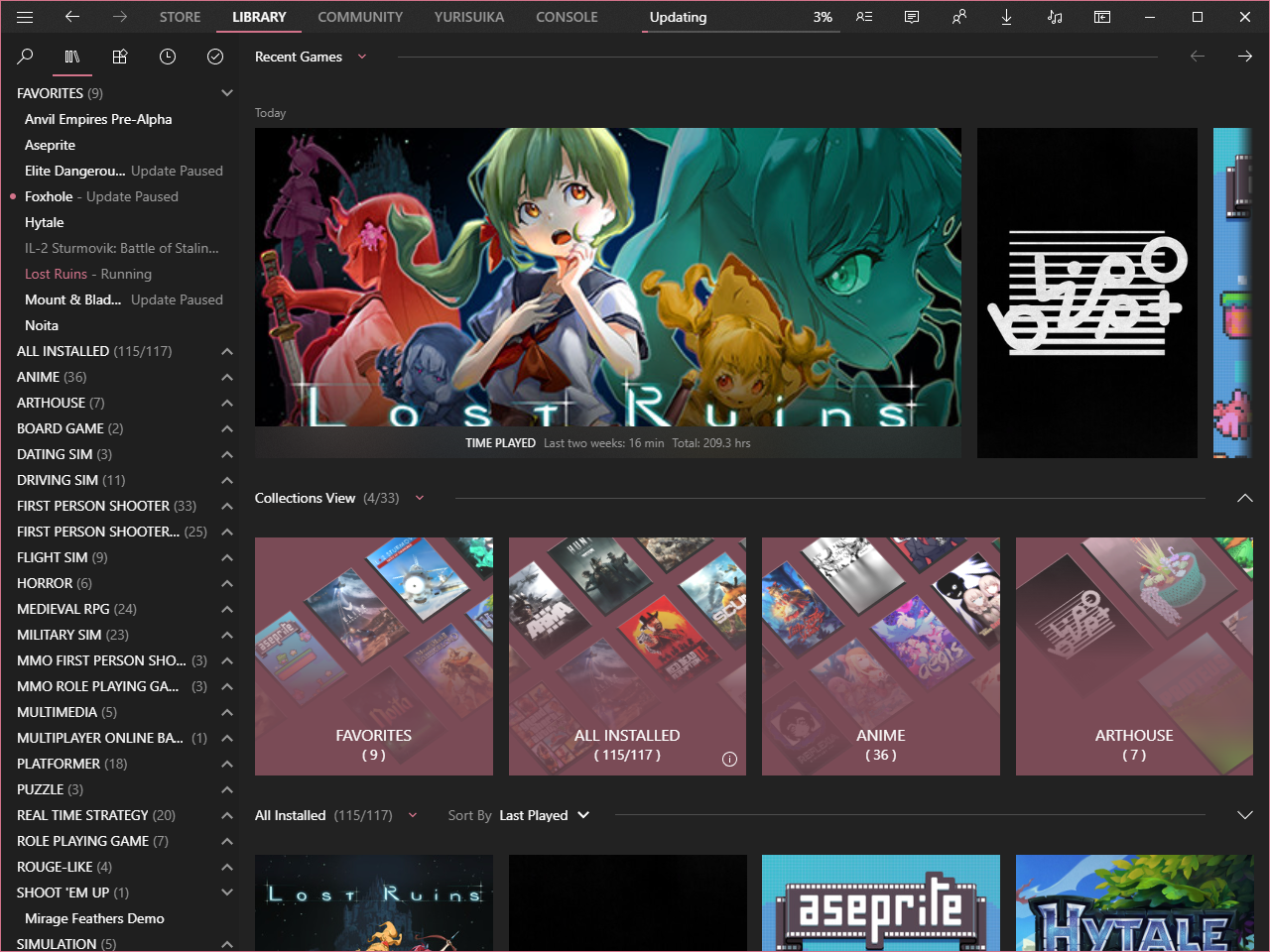This screenshot has height=952, width=1270.
Task: Open the YURISUIKA profile tab
Action: [469, 17]
